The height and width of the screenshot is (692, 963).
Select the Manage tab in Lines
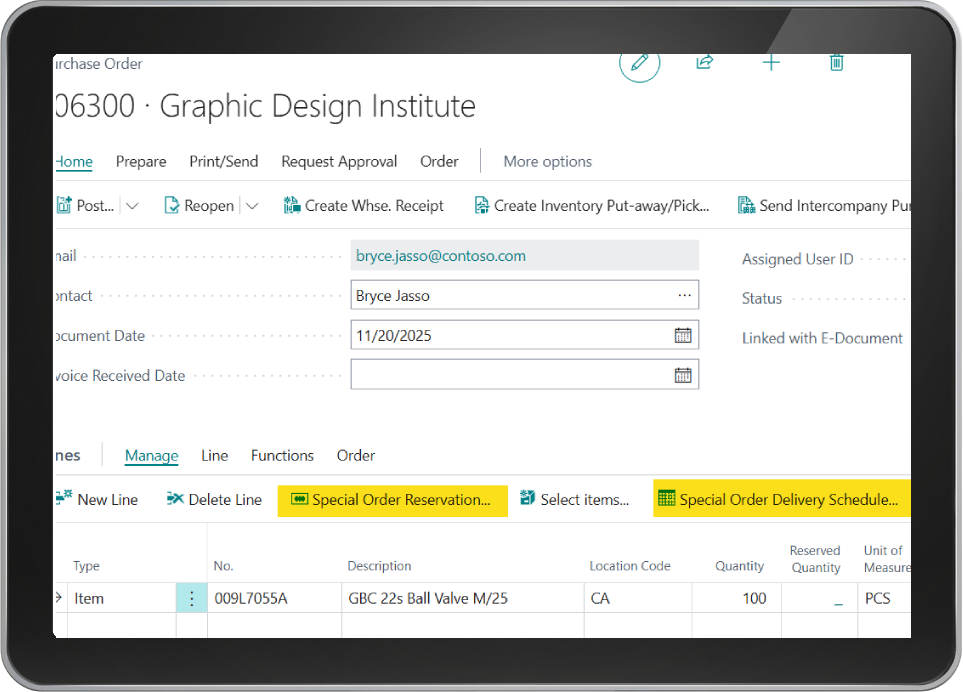(x=152, y=456)
